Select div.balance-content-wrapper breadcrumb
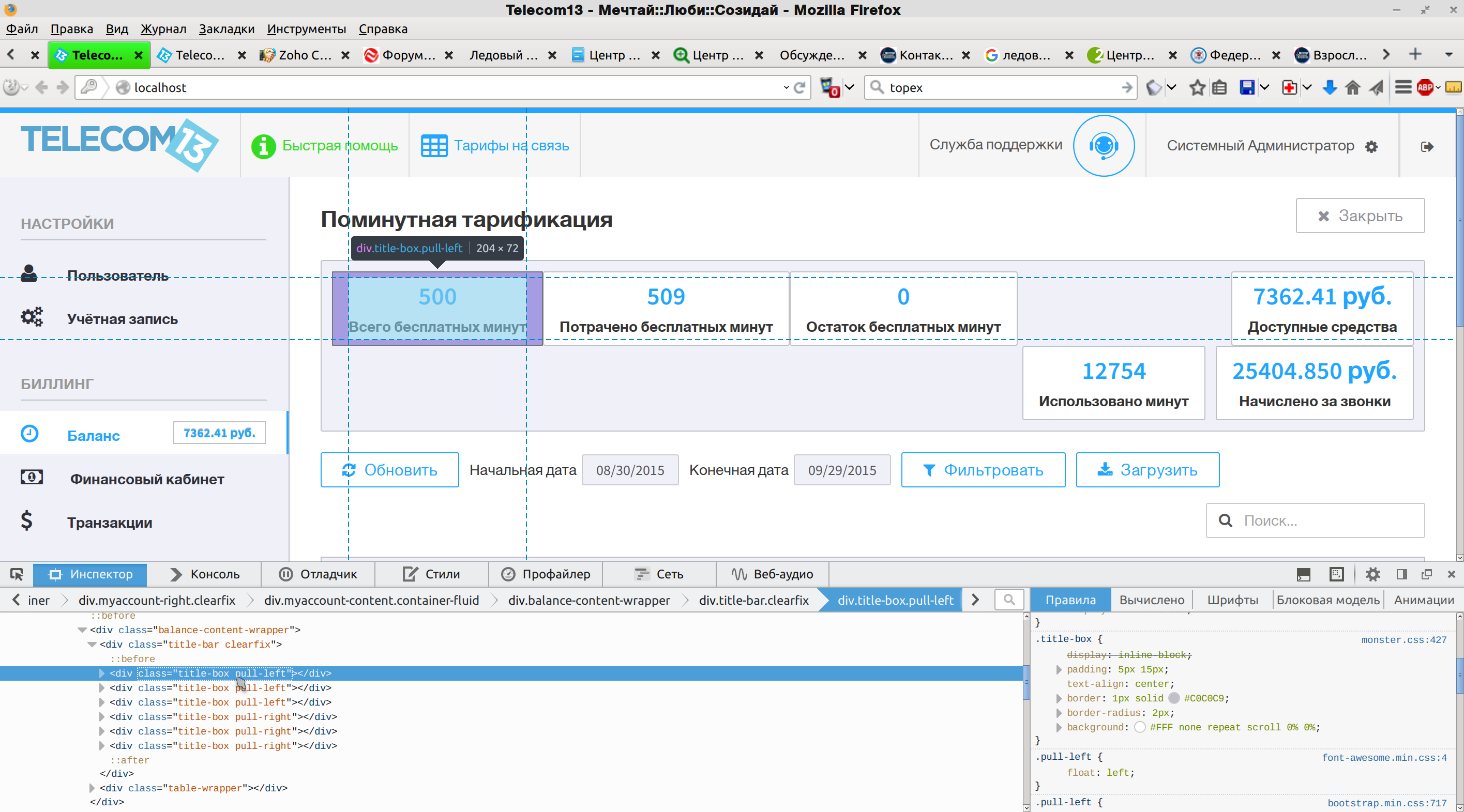1464x812 pixels. point(589,600)
